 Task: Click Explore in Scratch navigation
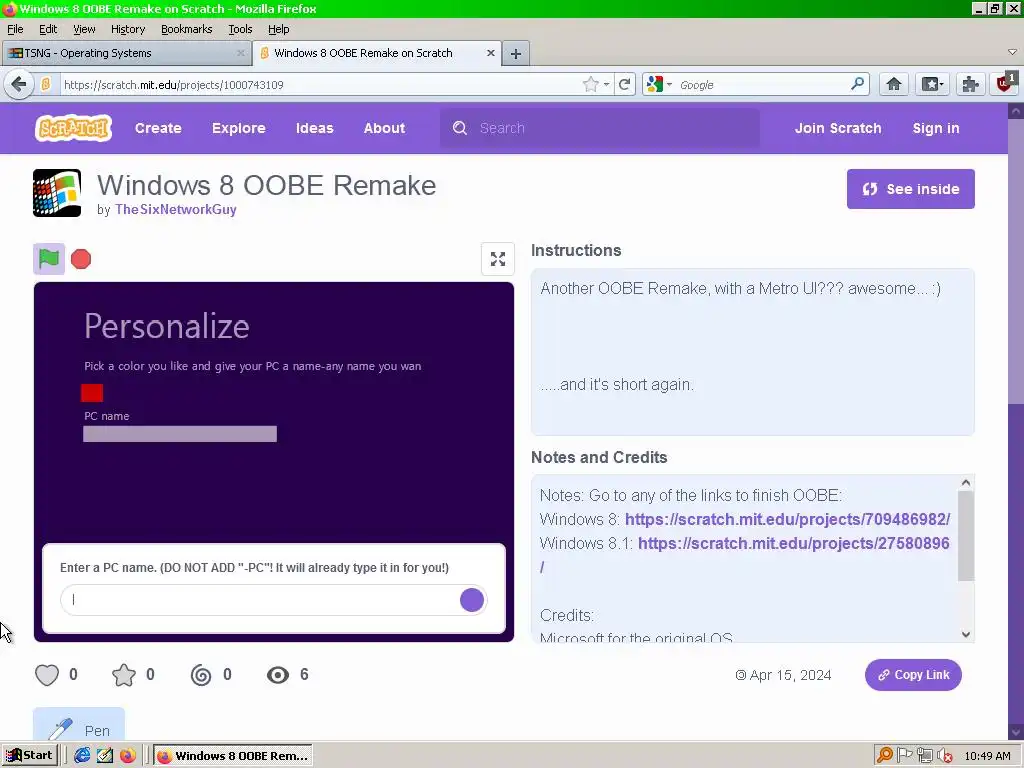(238, 128)
